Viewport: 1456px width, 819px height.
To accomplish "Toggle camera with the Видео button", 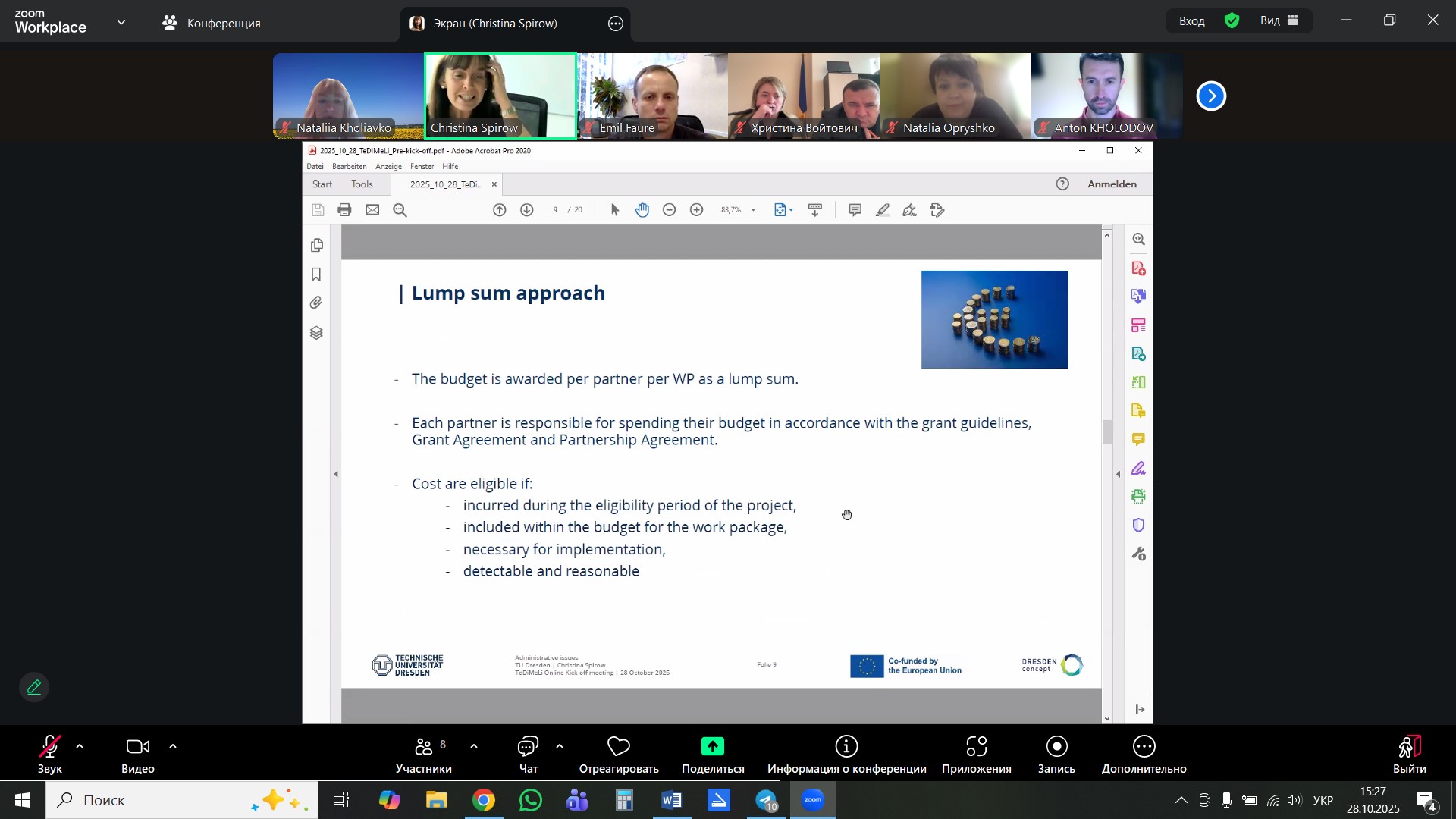I will [137, 754].
